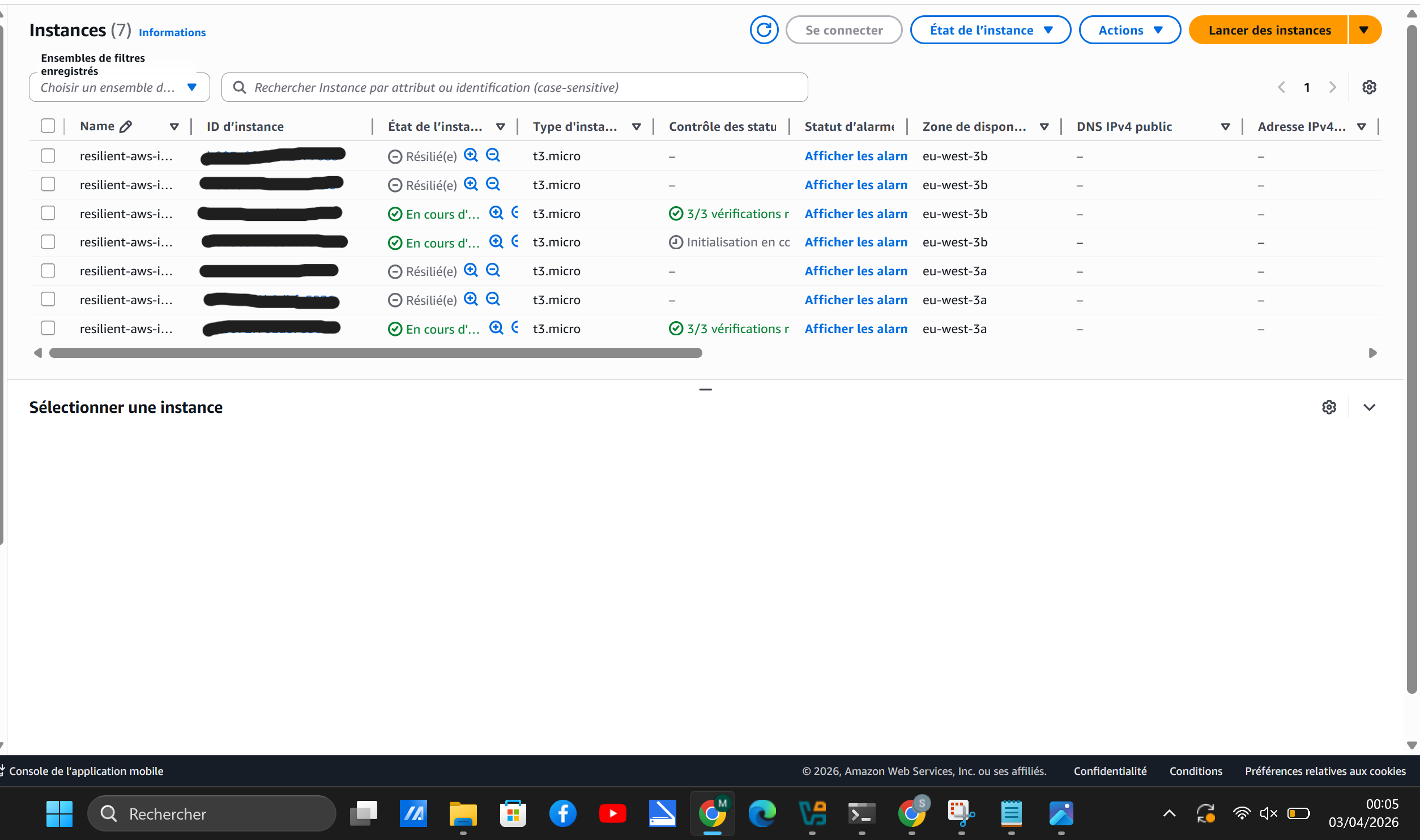Click the search magnifier icon in the filter bar

pyautogui.click(x=240, y=87)
